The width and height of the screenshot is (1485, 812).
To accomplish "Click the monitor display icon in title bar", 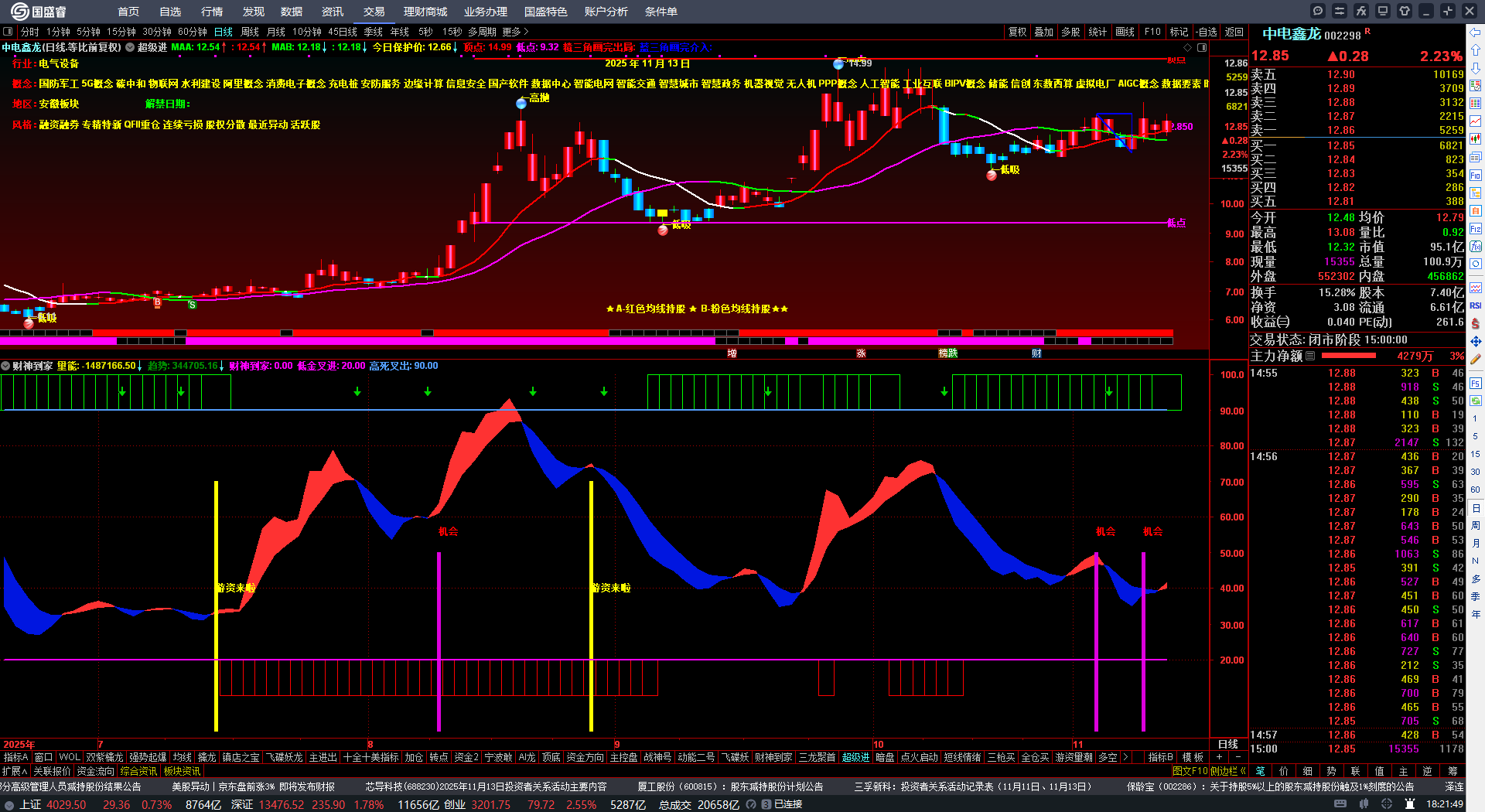I will click(x=1383, y=11).
